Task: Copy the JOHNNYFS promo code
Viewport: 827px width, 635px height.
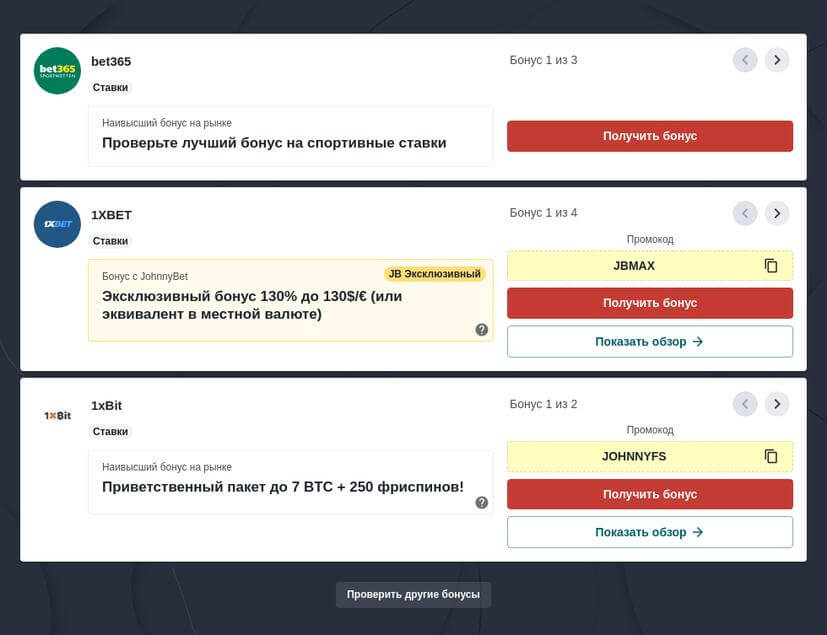Action: coord(771,456)
